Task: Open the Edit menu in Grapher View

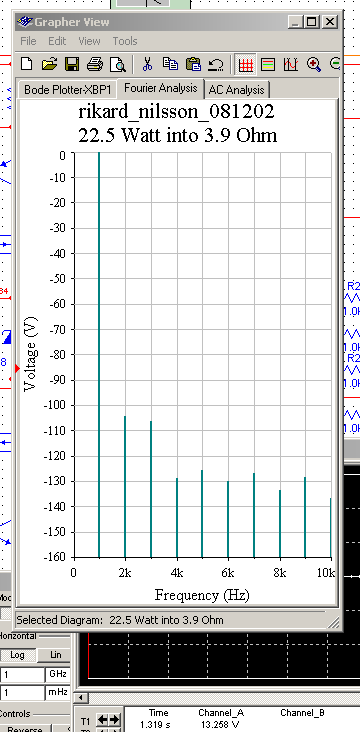Action: tap(57, 41)
